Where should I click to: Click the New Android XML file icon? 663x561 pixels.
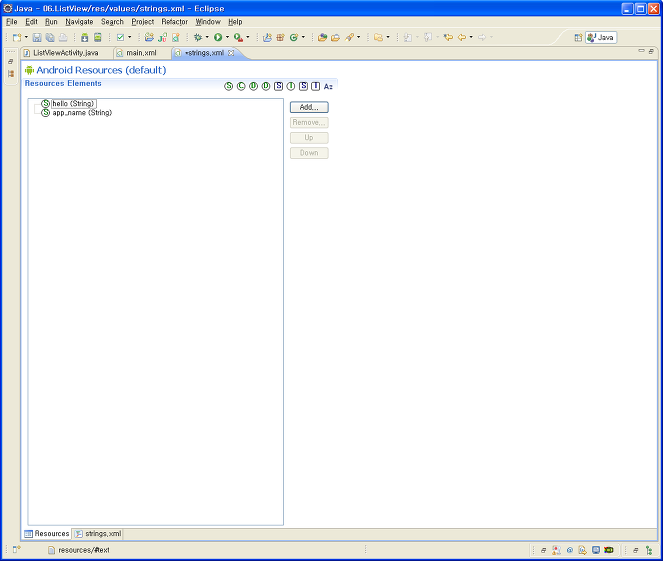(x=176, y=38)
